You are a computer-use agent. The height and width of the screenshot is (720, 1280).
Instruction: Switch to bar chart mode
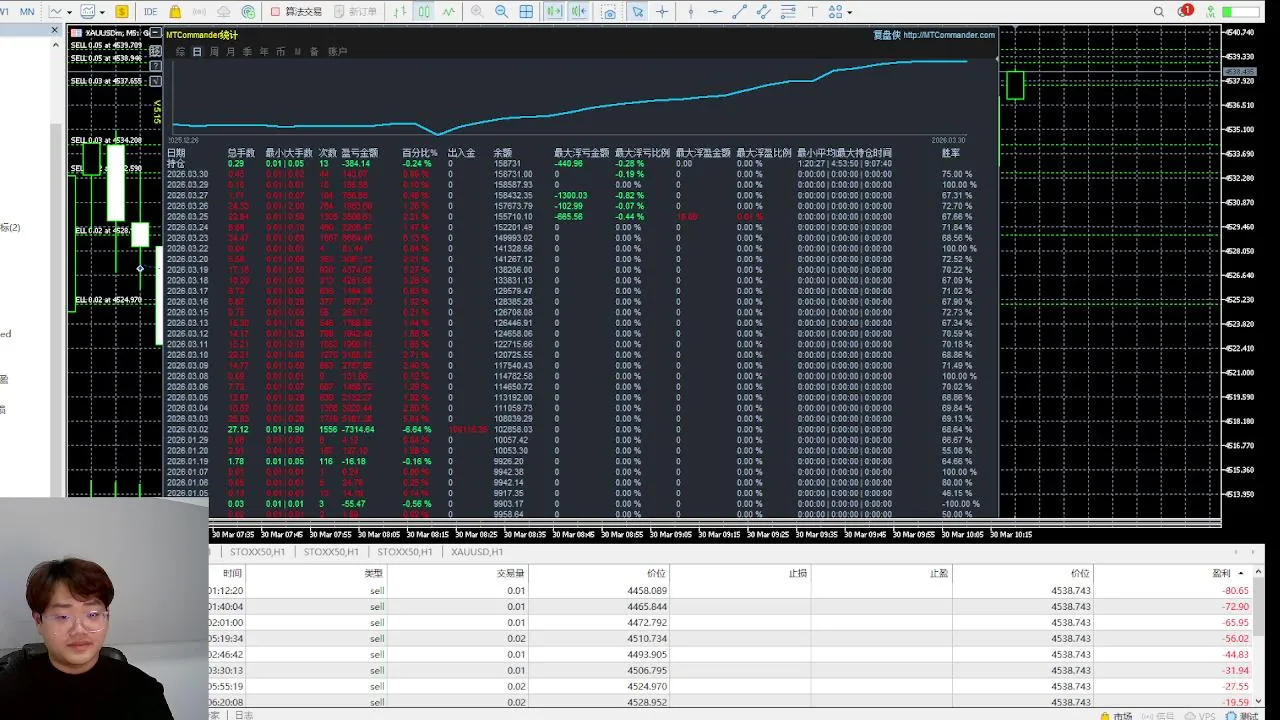[x=400, y=12]
